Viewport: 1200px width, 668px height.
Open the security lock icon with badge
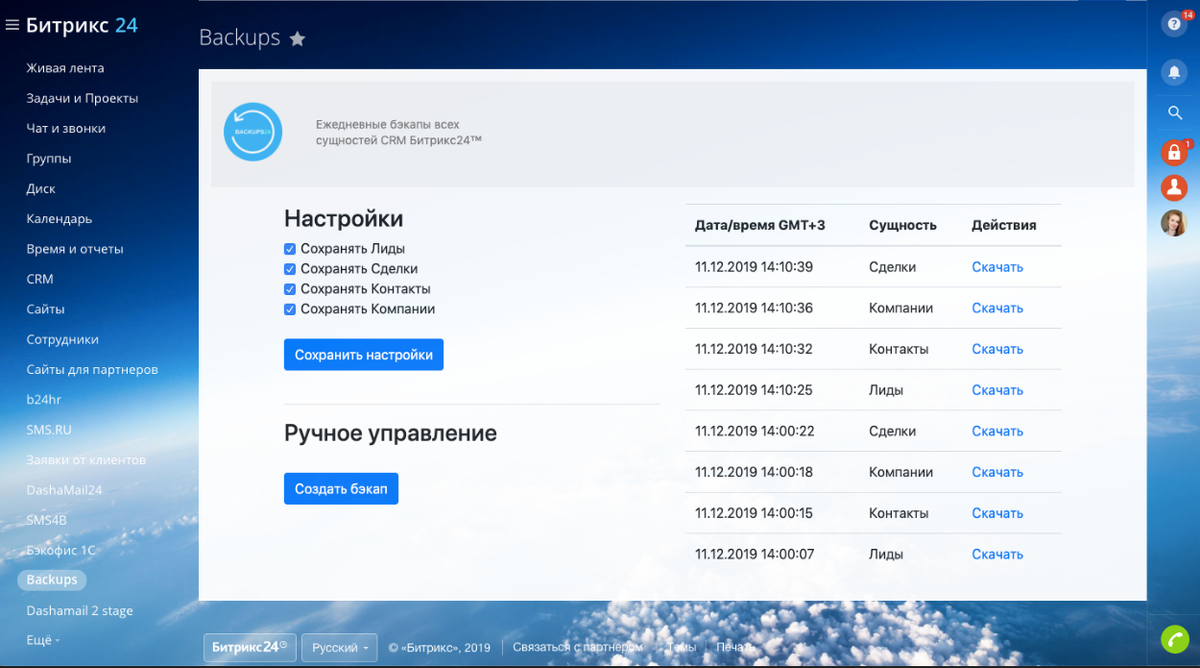pos(1172,153)
